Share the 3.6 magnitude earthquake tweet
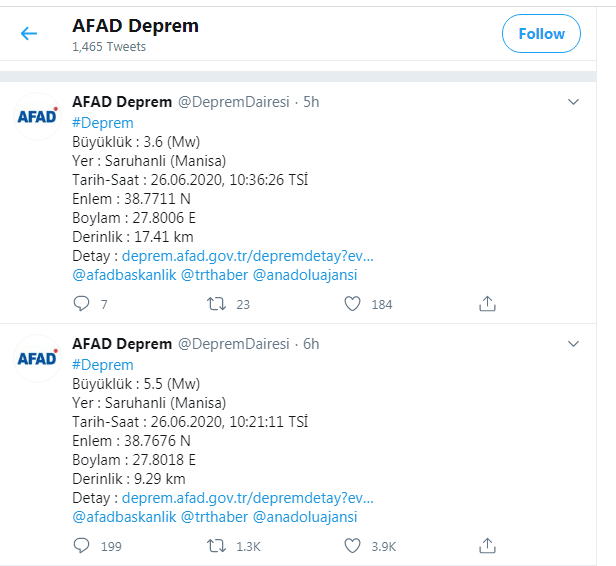 tap(487, 304)
